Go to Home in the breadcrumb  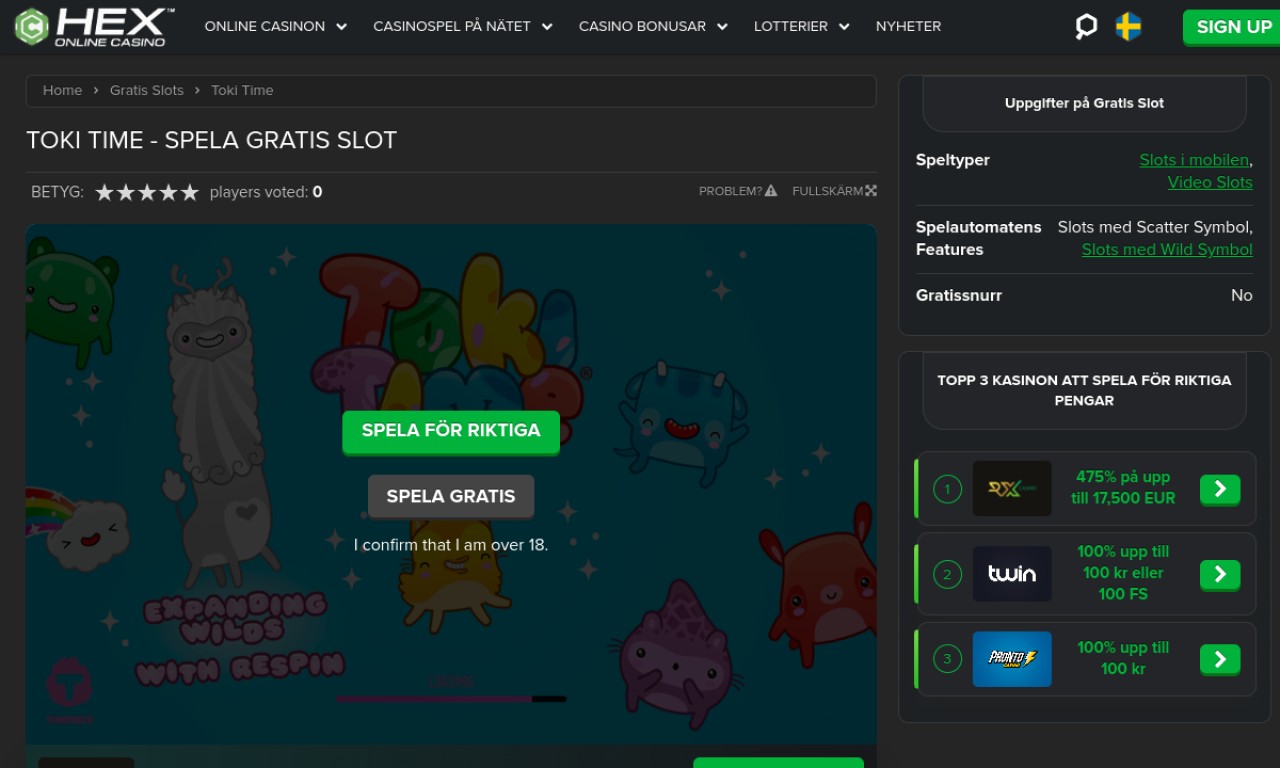(x=62, y=90)
